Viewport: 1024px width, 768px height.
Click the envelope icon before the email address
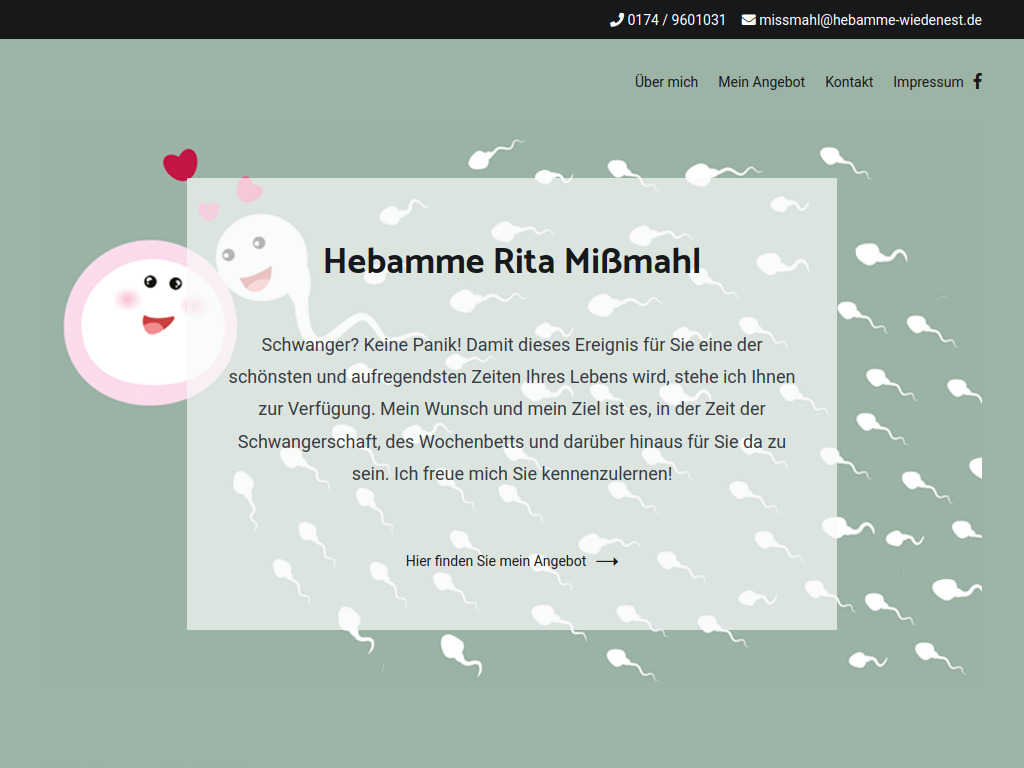(x=748, y=19)
